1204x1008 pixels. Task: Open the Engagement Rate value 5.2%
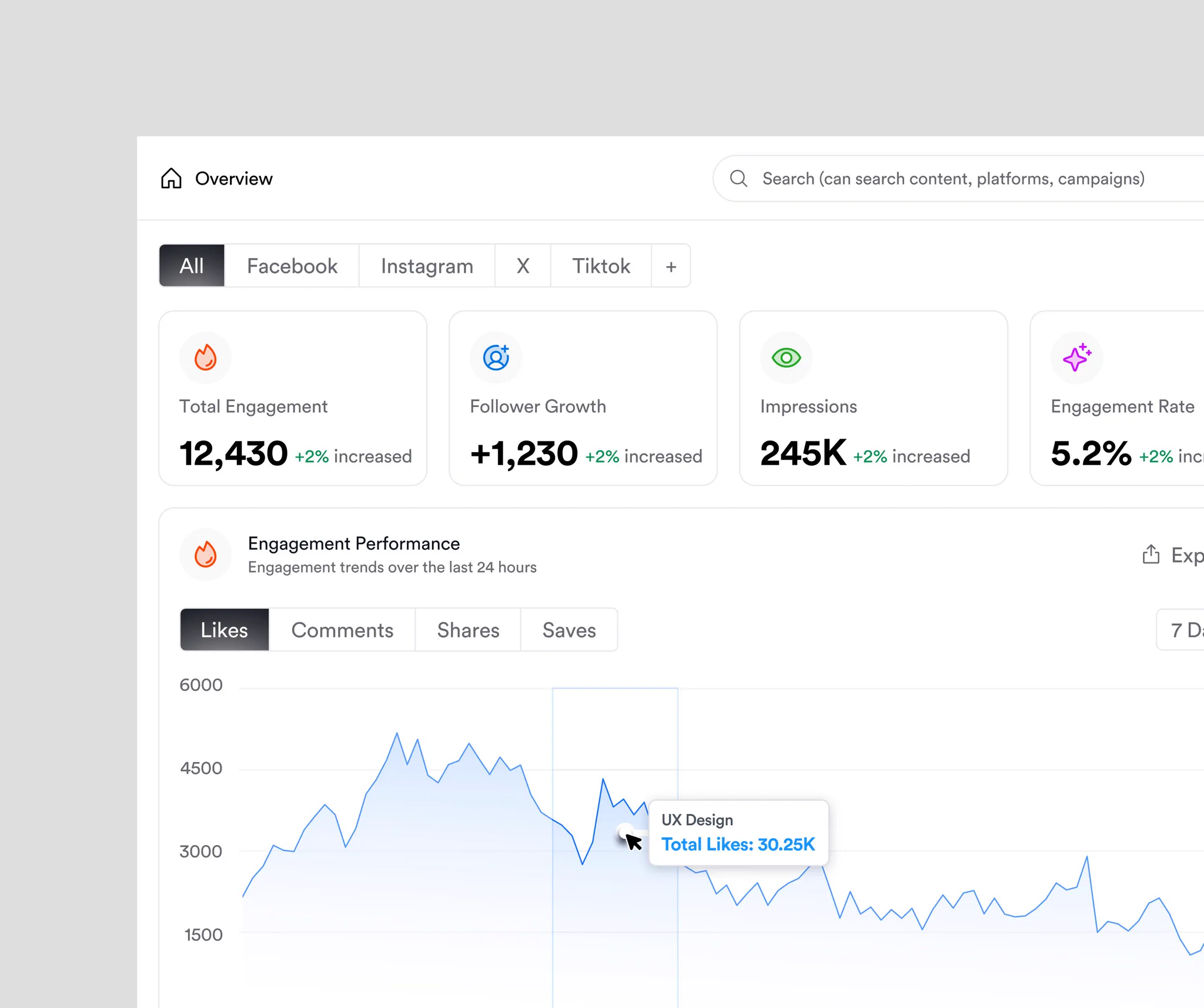1091,453
